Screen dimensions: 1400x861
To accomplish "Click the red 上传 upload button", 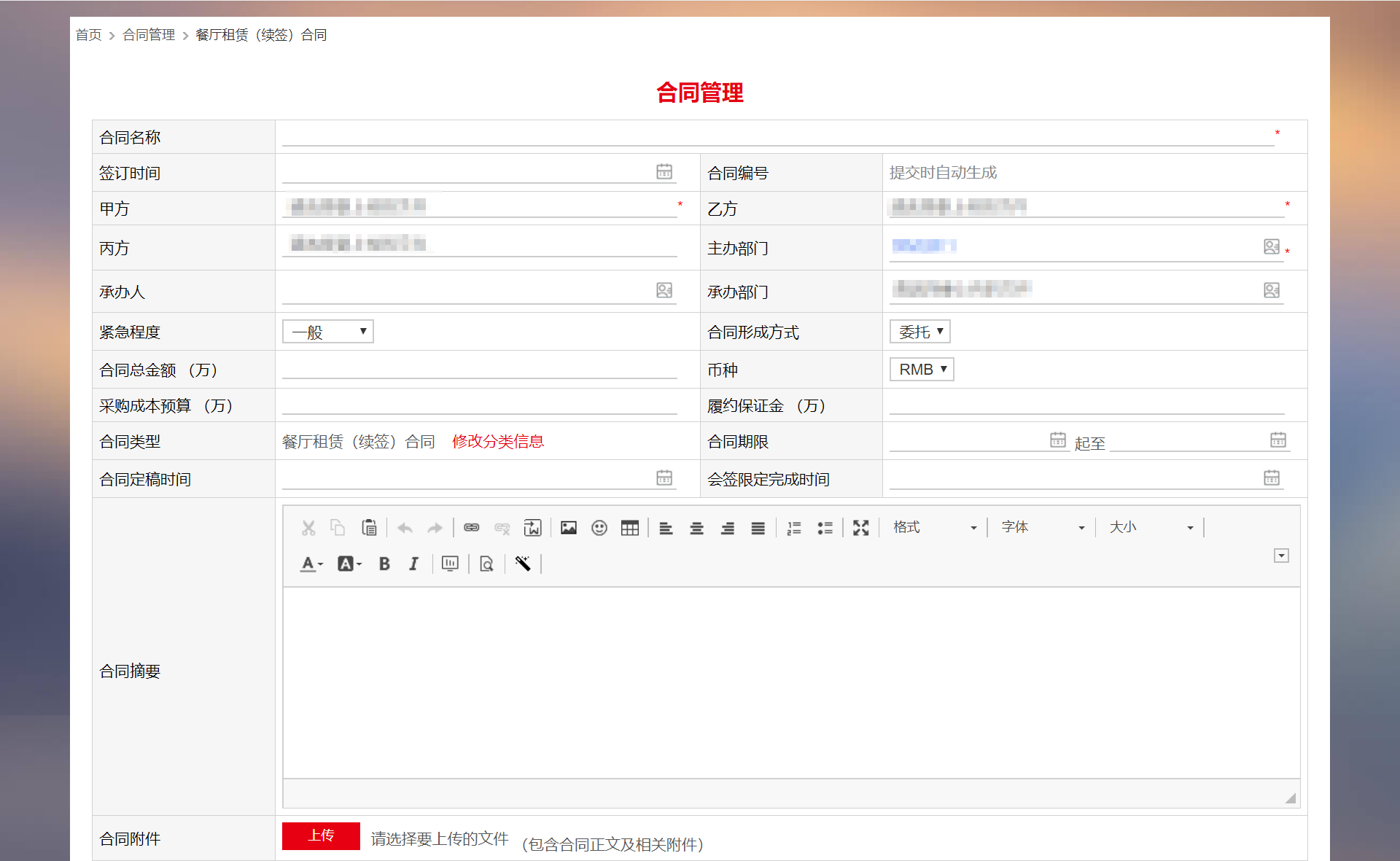I will [x=321, y=835].
